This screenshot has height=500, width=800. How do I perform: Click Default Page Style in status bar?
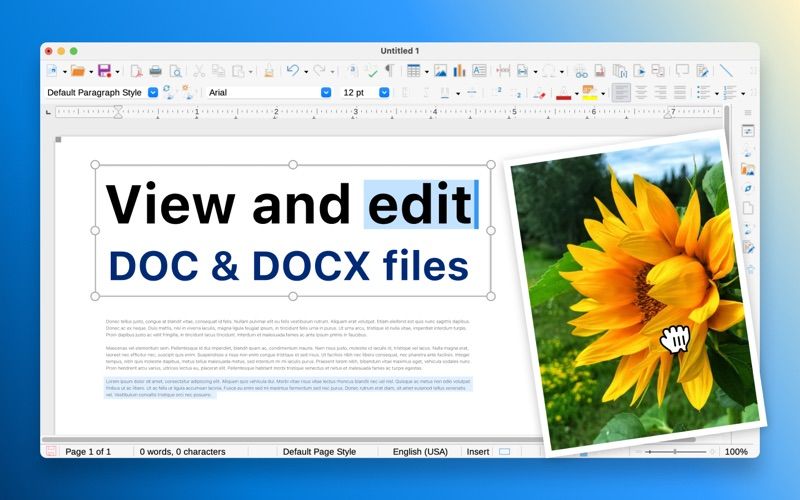pyautogui.click(x=319, y=452)
